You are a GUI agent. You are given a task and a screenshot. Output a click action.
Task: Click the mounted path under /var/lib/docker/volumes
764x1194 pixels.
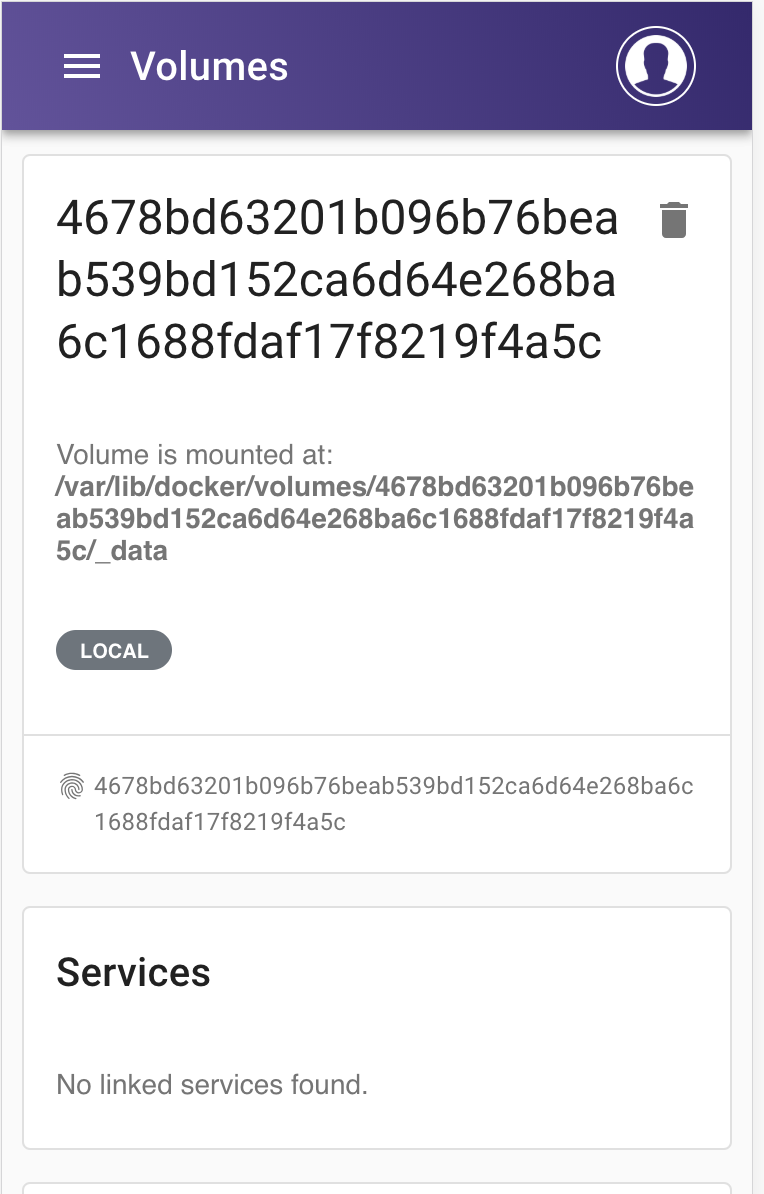click(376, 519)
